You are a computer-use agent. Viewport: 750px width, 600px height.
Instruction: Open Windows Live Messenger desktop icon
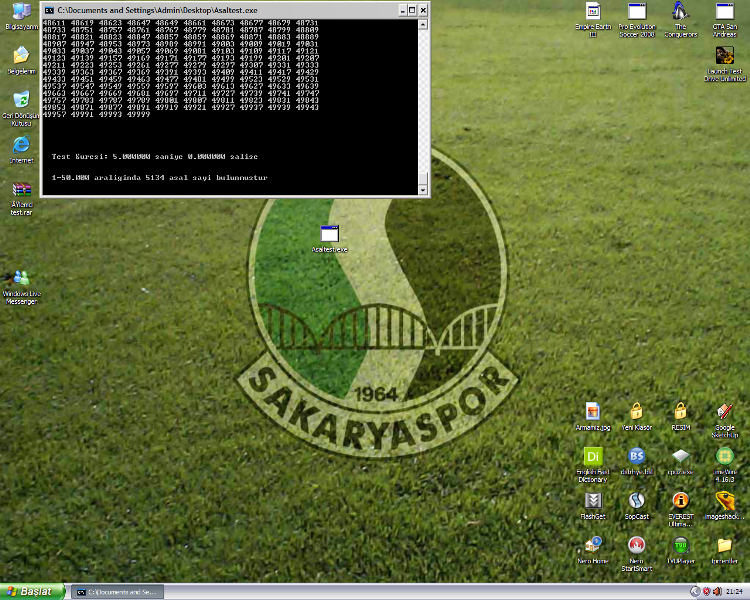[x=22, y=287]
